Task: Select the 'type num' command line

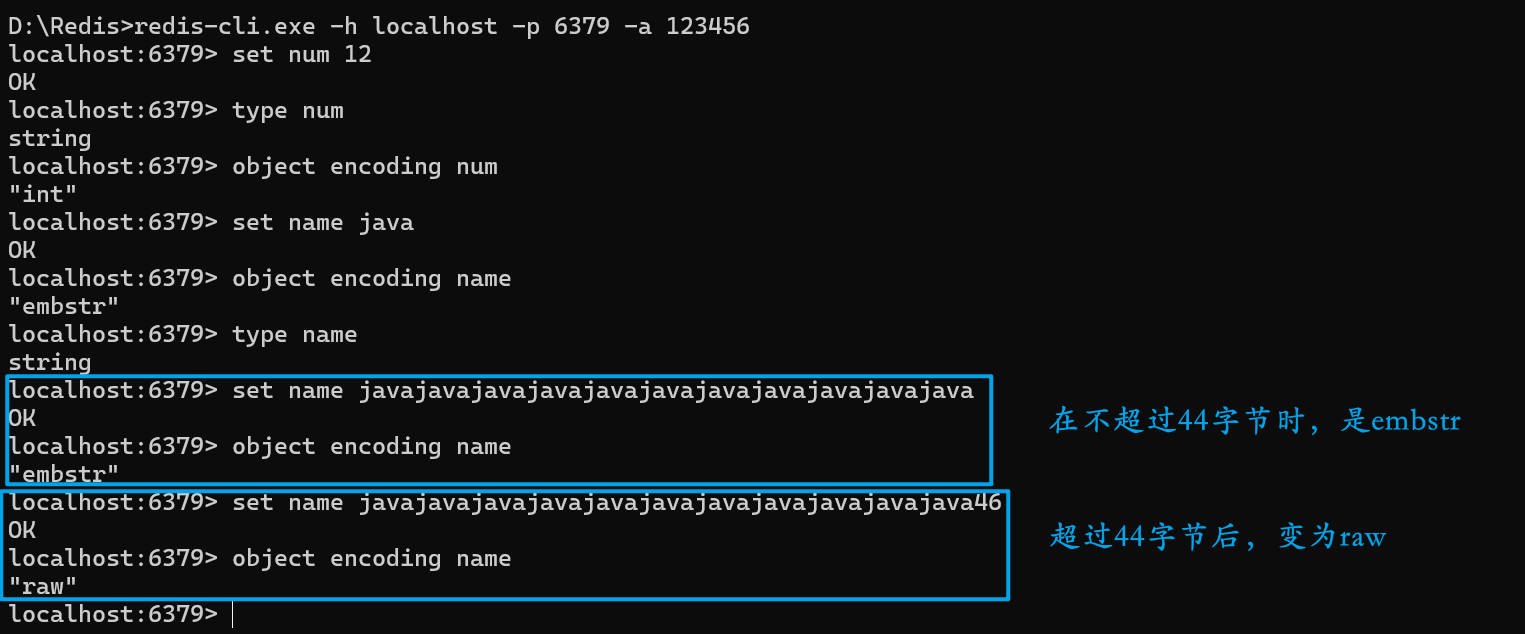Action: 176,111
